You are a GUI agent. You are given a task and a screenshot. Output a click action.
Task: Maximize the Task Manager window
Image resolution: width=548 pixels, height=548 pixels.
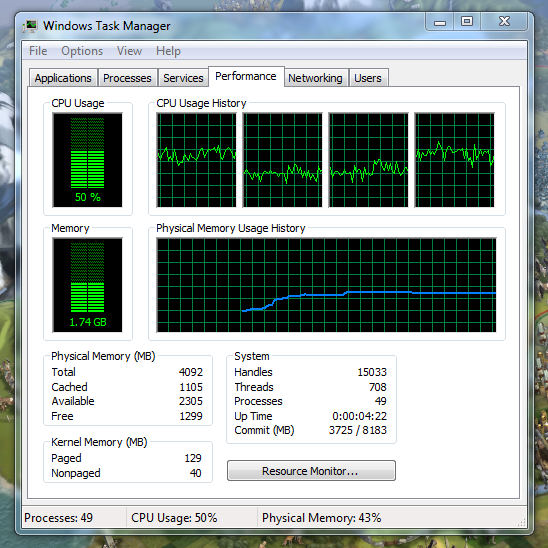pyautogui.click(x=467, y=22)
